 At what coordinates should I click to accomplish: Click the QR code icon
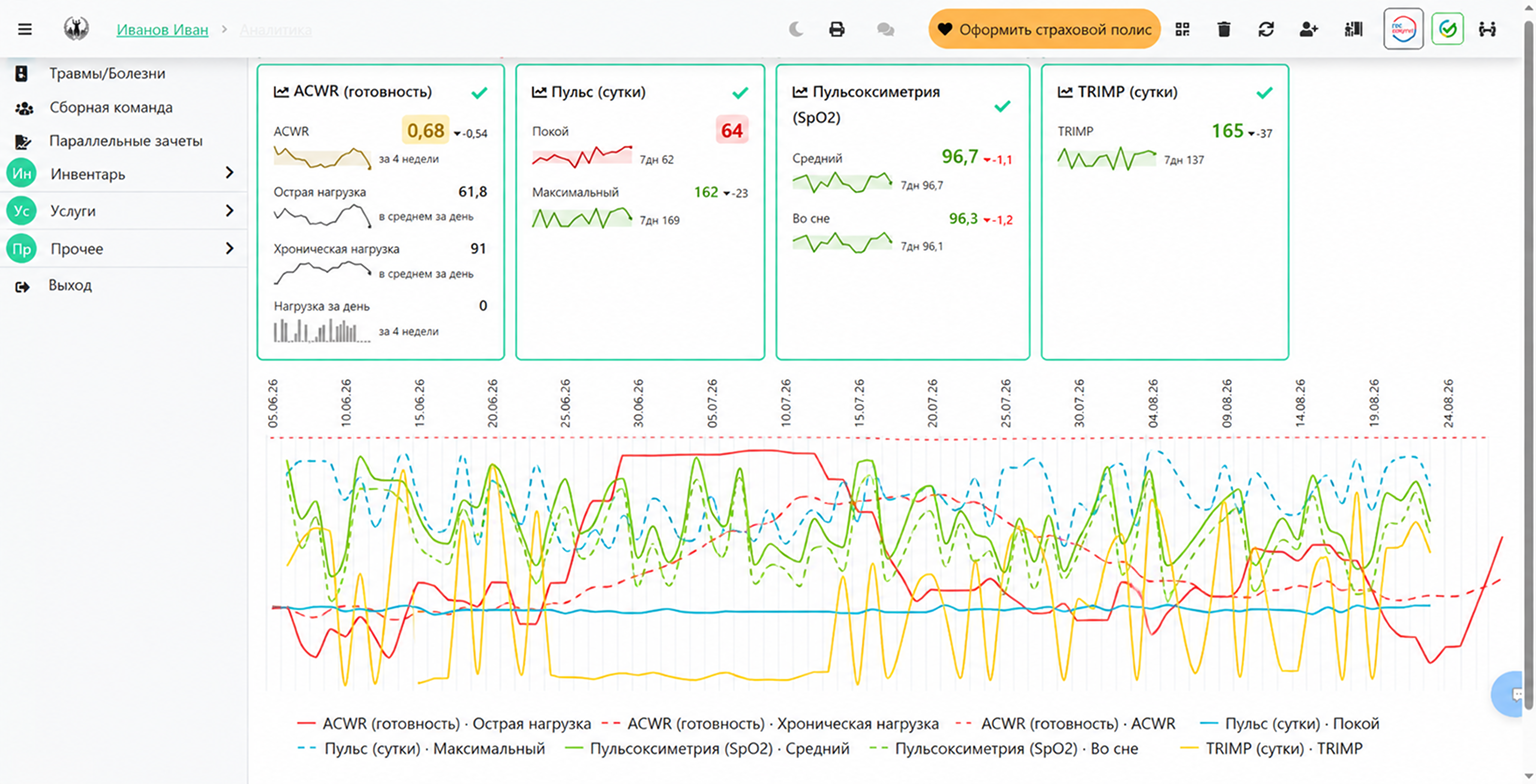[x=1183, y=29]
